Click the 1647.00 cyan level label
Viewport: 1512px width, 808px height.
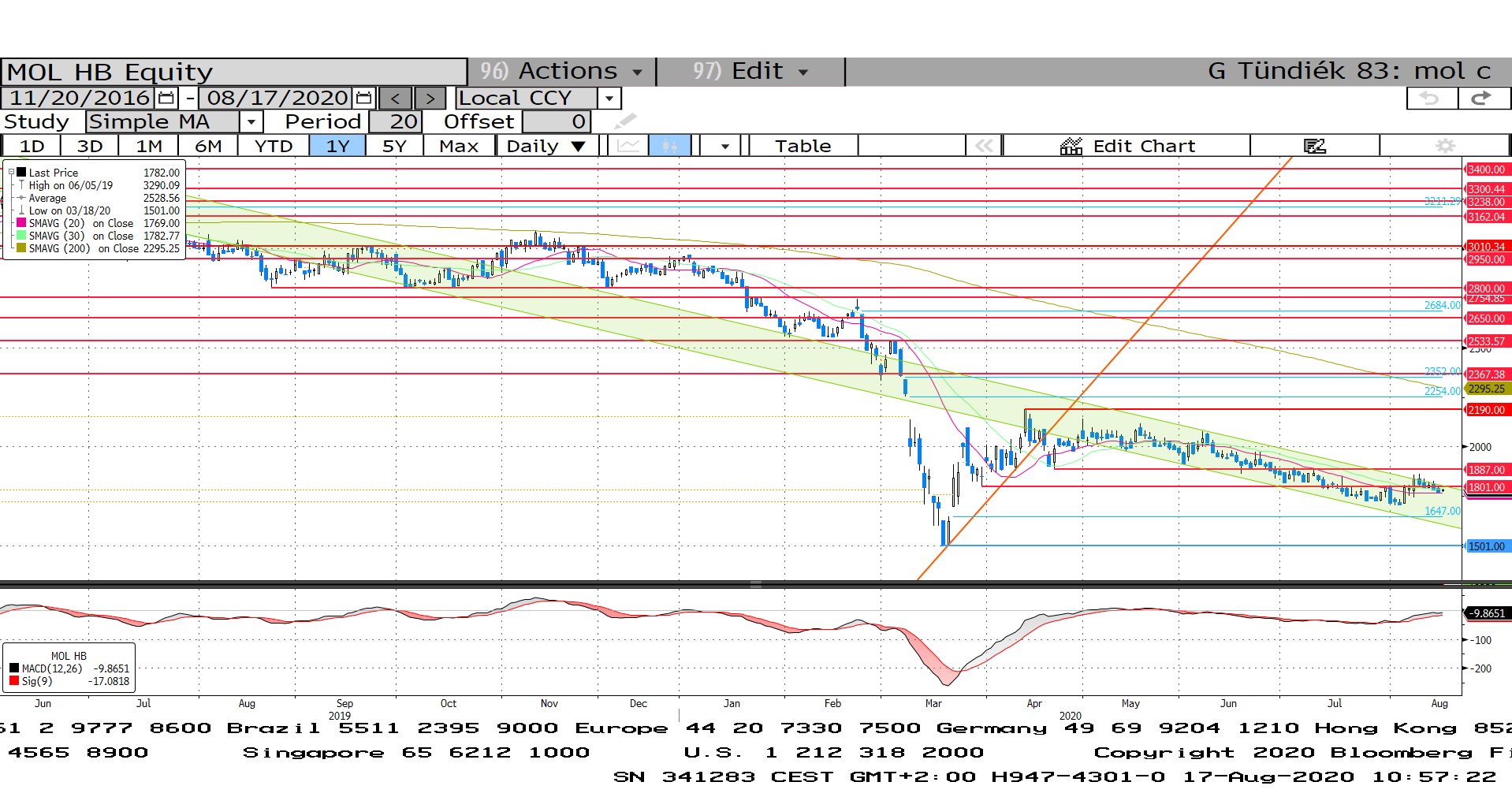[1442, 511]
